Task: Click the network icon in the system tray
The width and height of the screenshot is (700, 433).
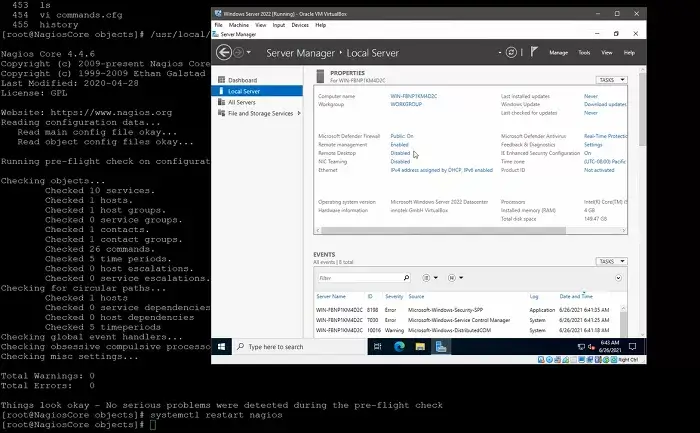Action: [x=581, y=347]
